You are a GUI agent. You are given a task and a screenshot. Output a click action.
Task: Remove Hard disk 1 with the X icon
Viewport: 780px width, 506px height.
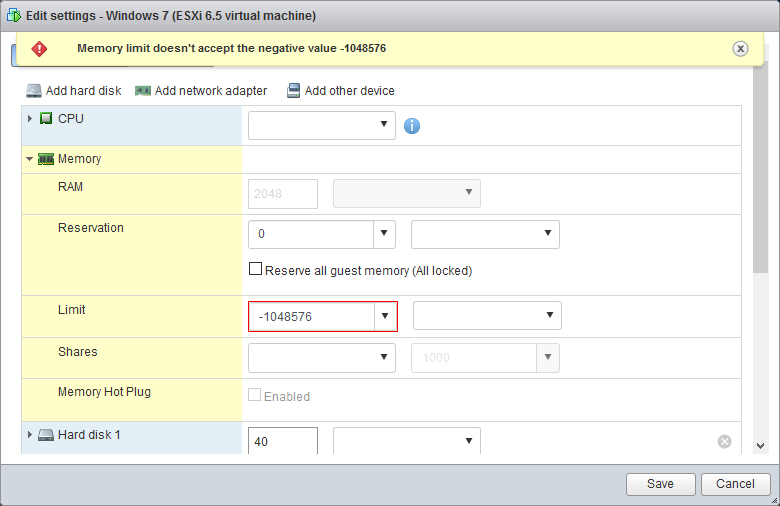coord(724,442)
